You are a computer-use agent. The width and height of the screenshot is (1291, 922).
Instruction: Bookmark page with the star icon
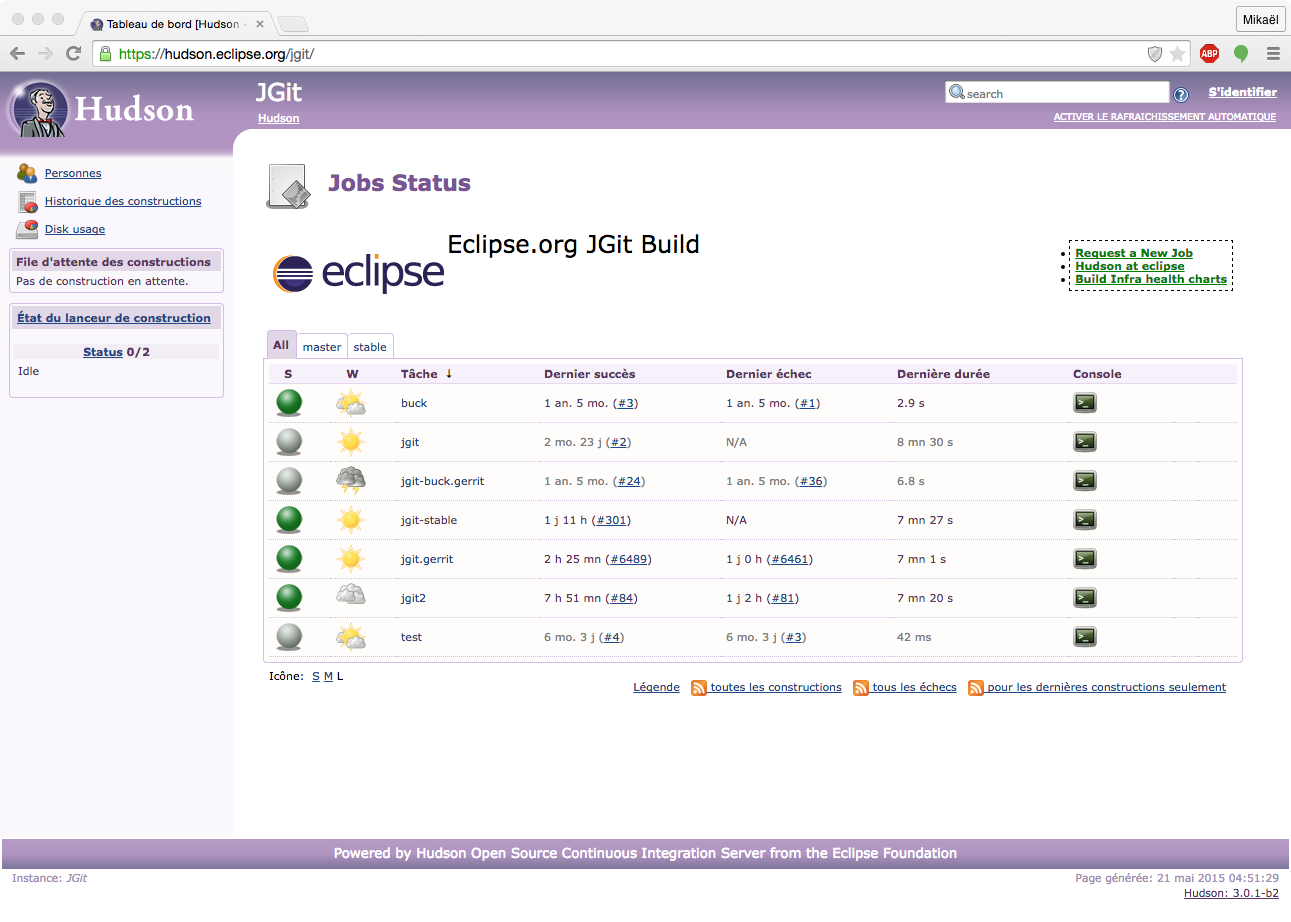[1178, 53]
